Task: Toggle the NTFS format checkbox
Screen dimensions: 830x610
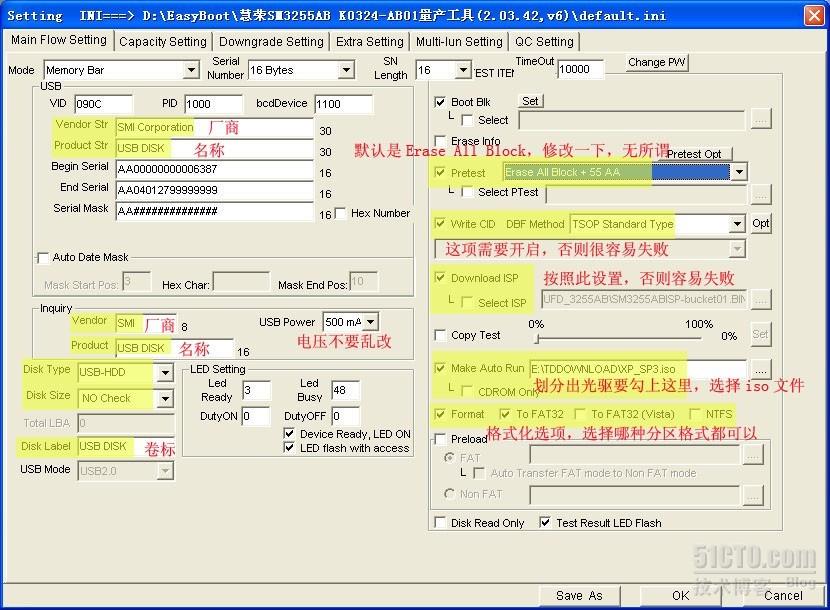Action: tap(697, 414)
